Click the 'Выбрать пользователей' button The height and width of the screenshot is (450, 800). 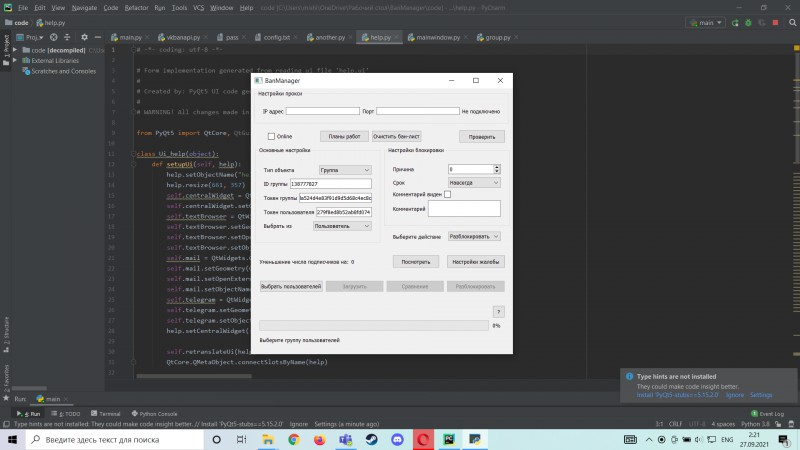(291, 286)
